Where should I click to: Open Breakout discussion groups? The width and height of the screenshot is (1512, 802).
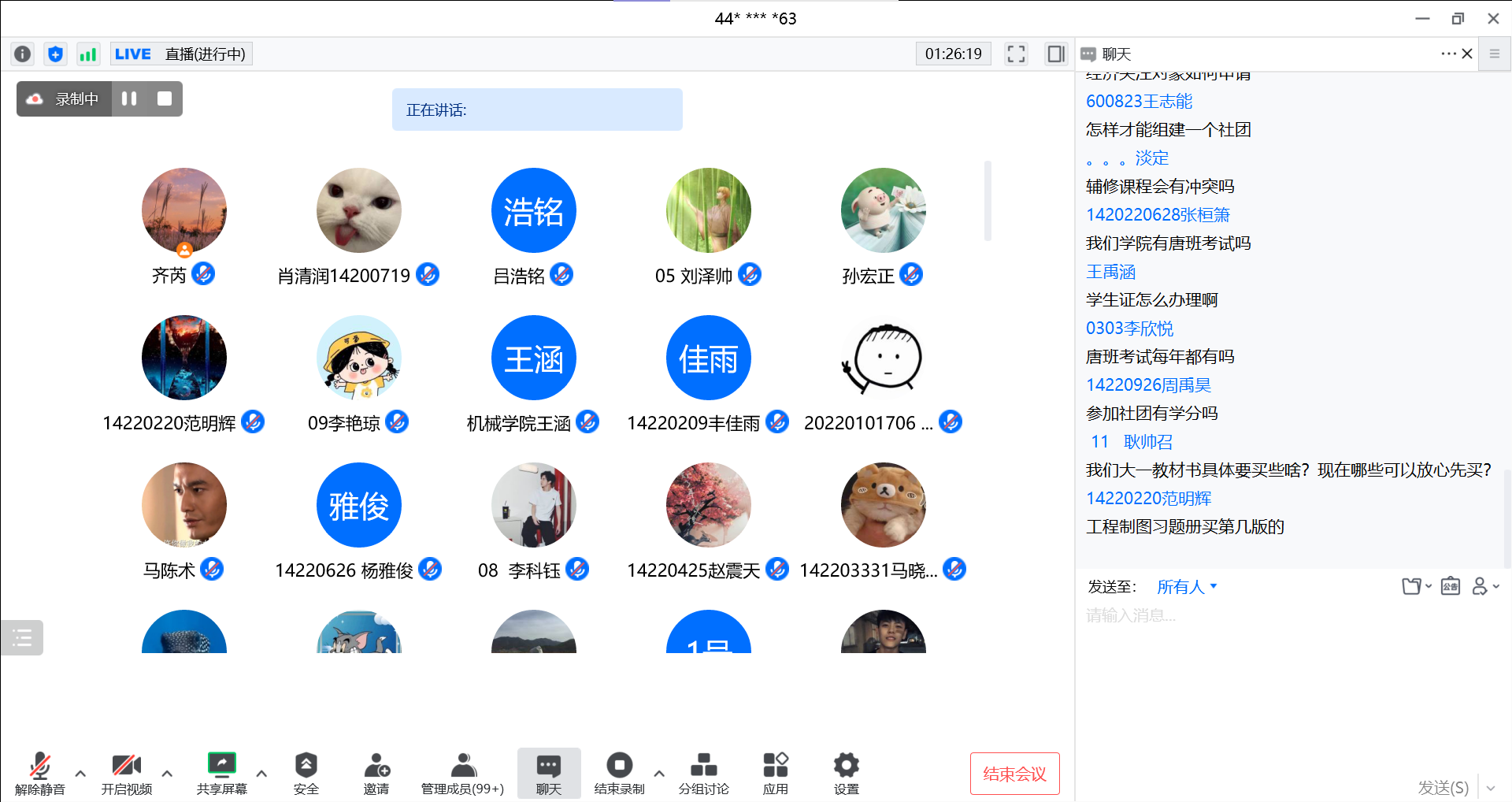tap(703, 773)
